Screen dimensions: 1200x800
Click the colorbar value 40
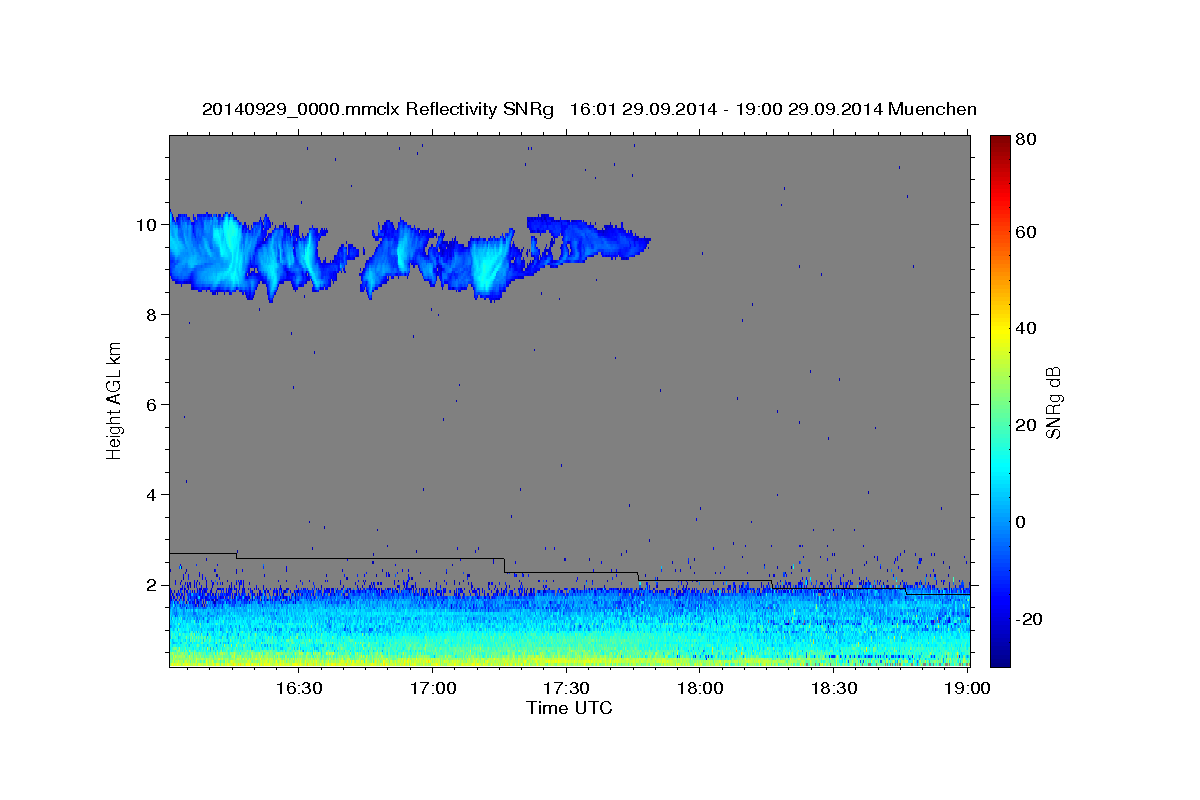(x=1026, y=328)
